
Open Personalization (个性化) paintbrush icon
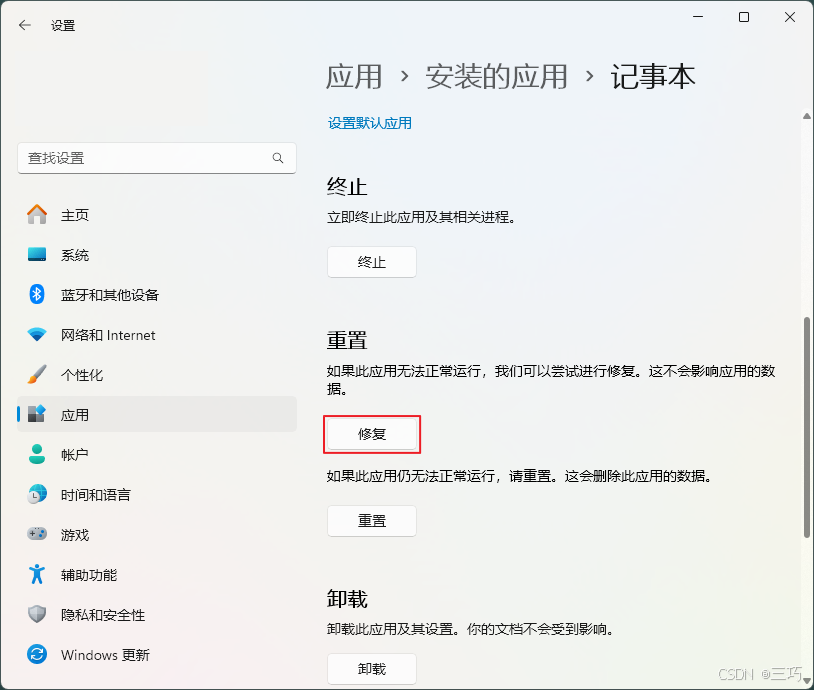click(37, 375)
